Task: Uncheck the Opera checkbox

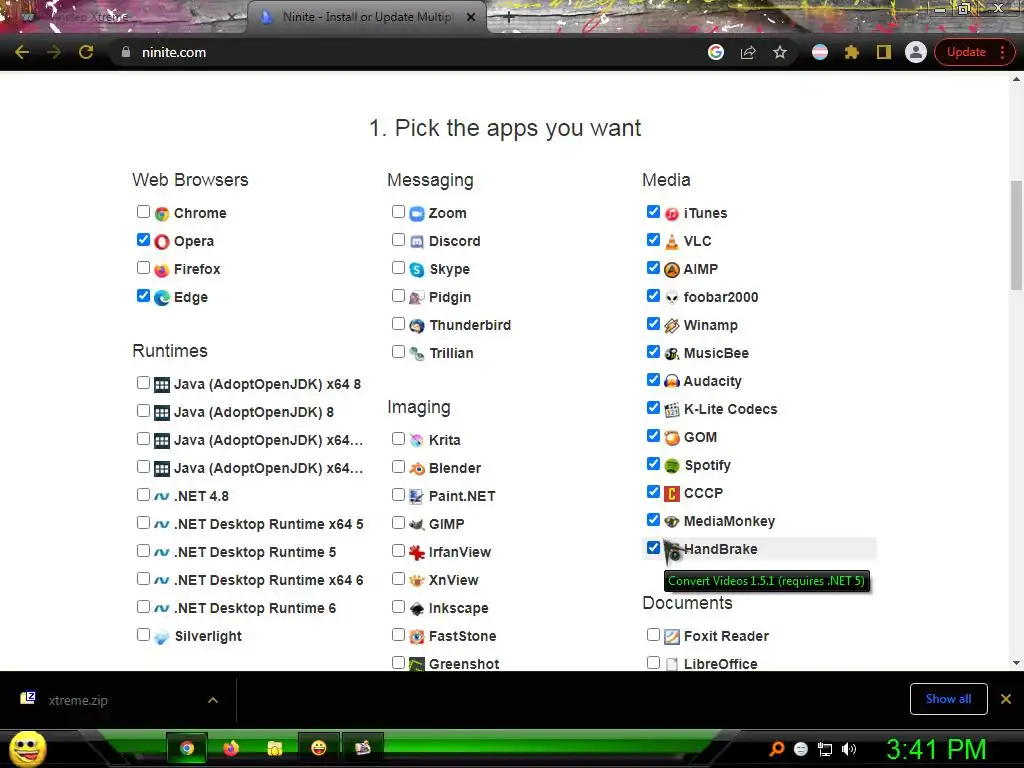Action: 143,240
